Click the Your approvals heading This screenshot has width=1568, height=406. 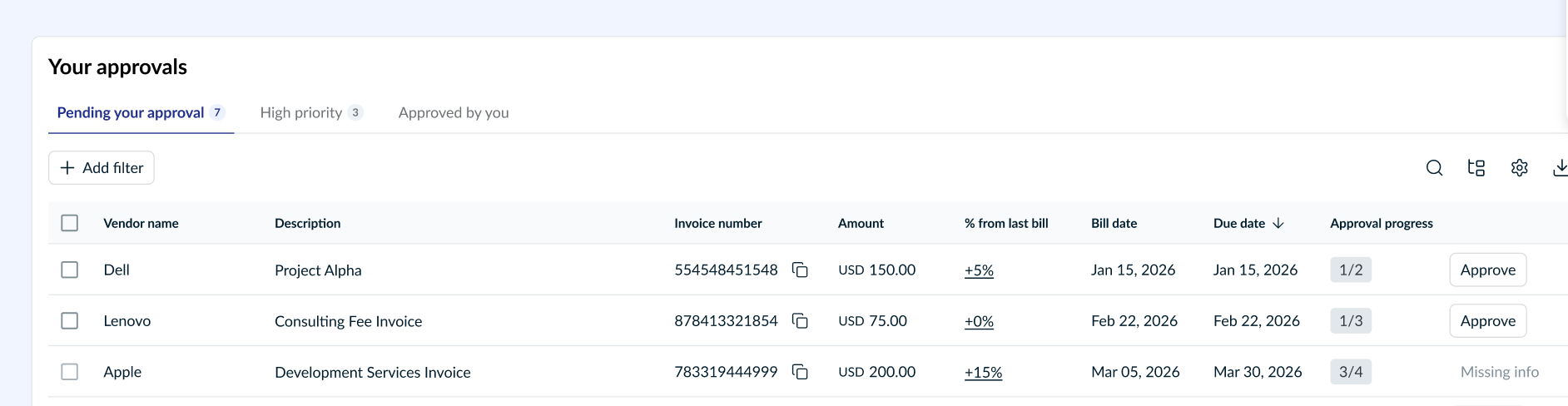pos(117,67)
